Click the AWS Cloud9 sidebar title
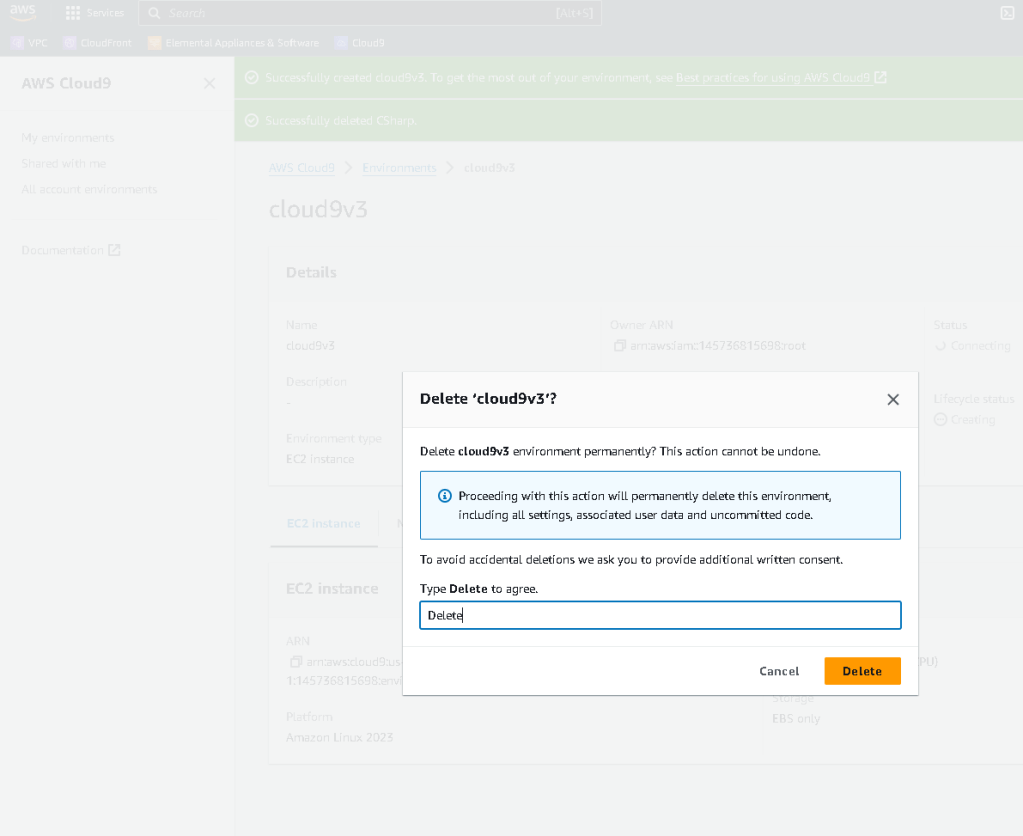1023x836 pixels. coord(67,84)
